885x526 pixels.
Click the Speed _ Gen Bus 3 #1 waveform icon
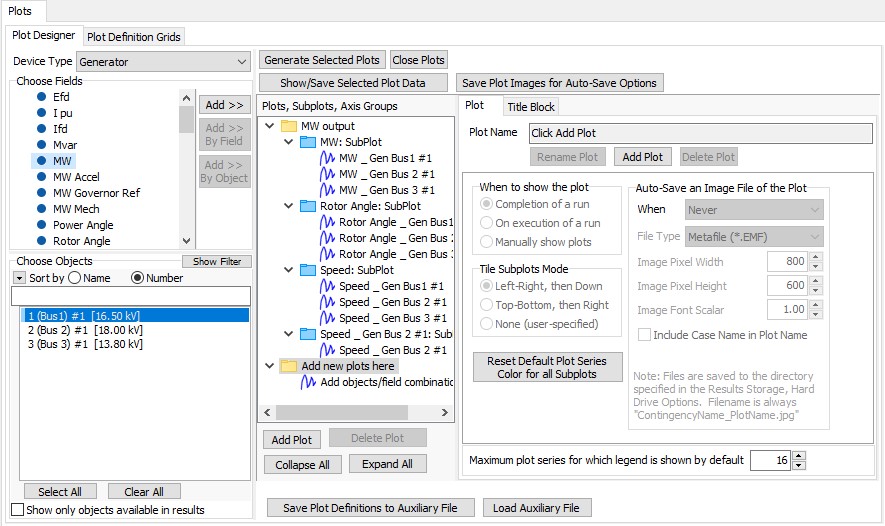click(327, 318)
